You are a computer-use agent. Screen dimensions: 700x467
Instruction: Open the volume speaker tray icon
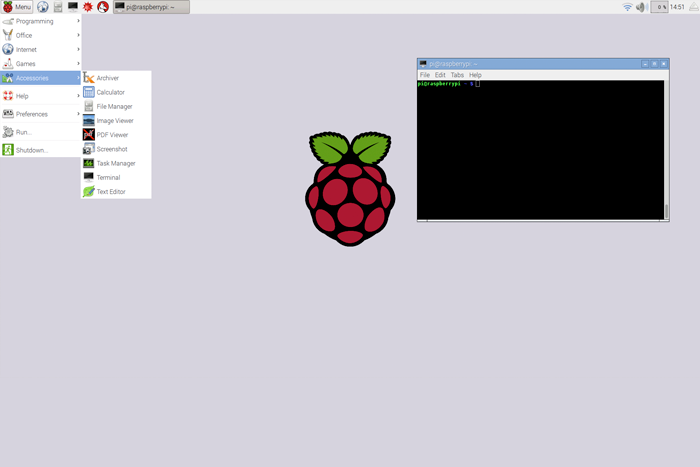click(x=642, y=7)
